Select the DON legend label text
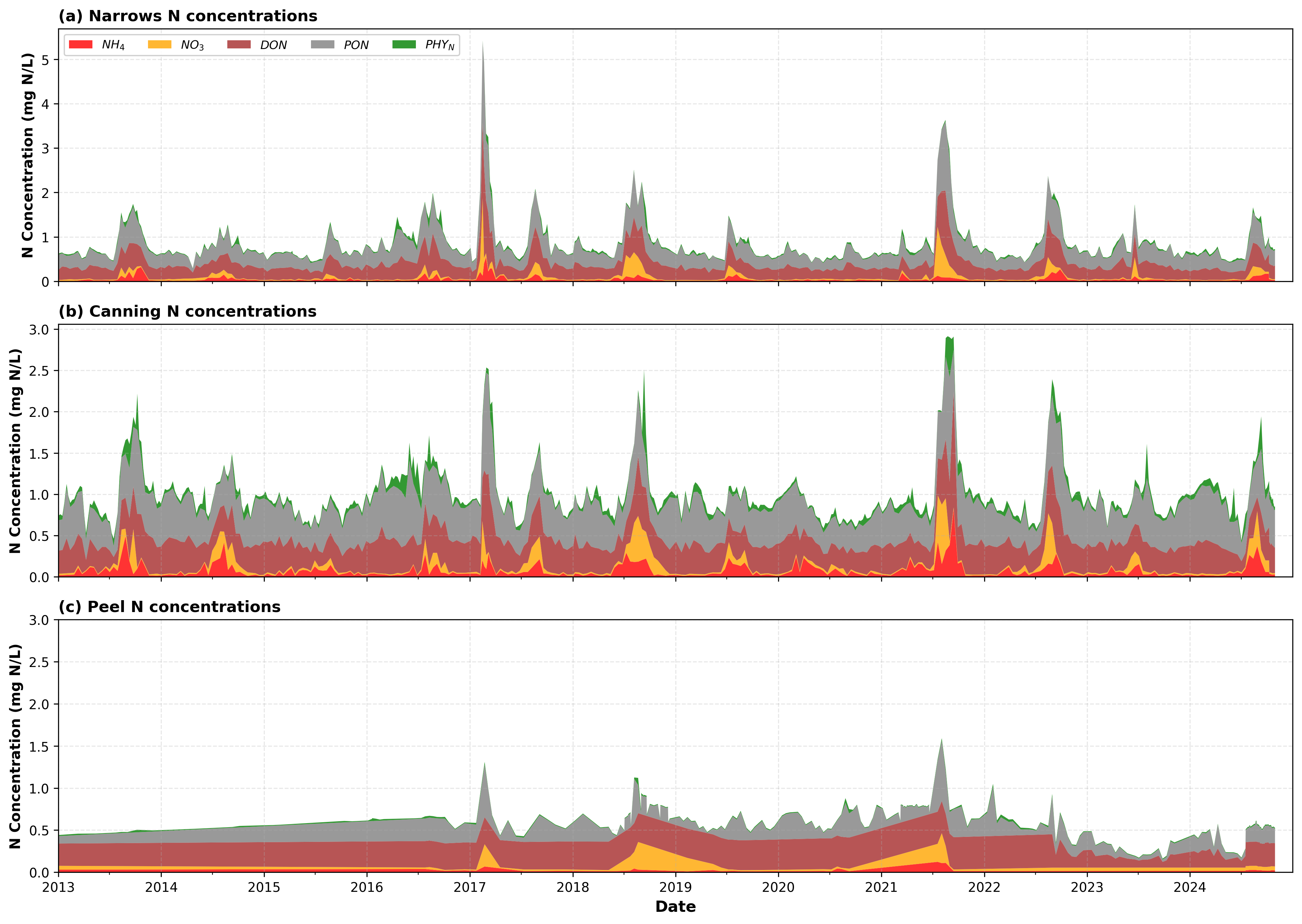The height and width of the screenshot is (924, 1302). pyautogui.click(x=274, y=45)
